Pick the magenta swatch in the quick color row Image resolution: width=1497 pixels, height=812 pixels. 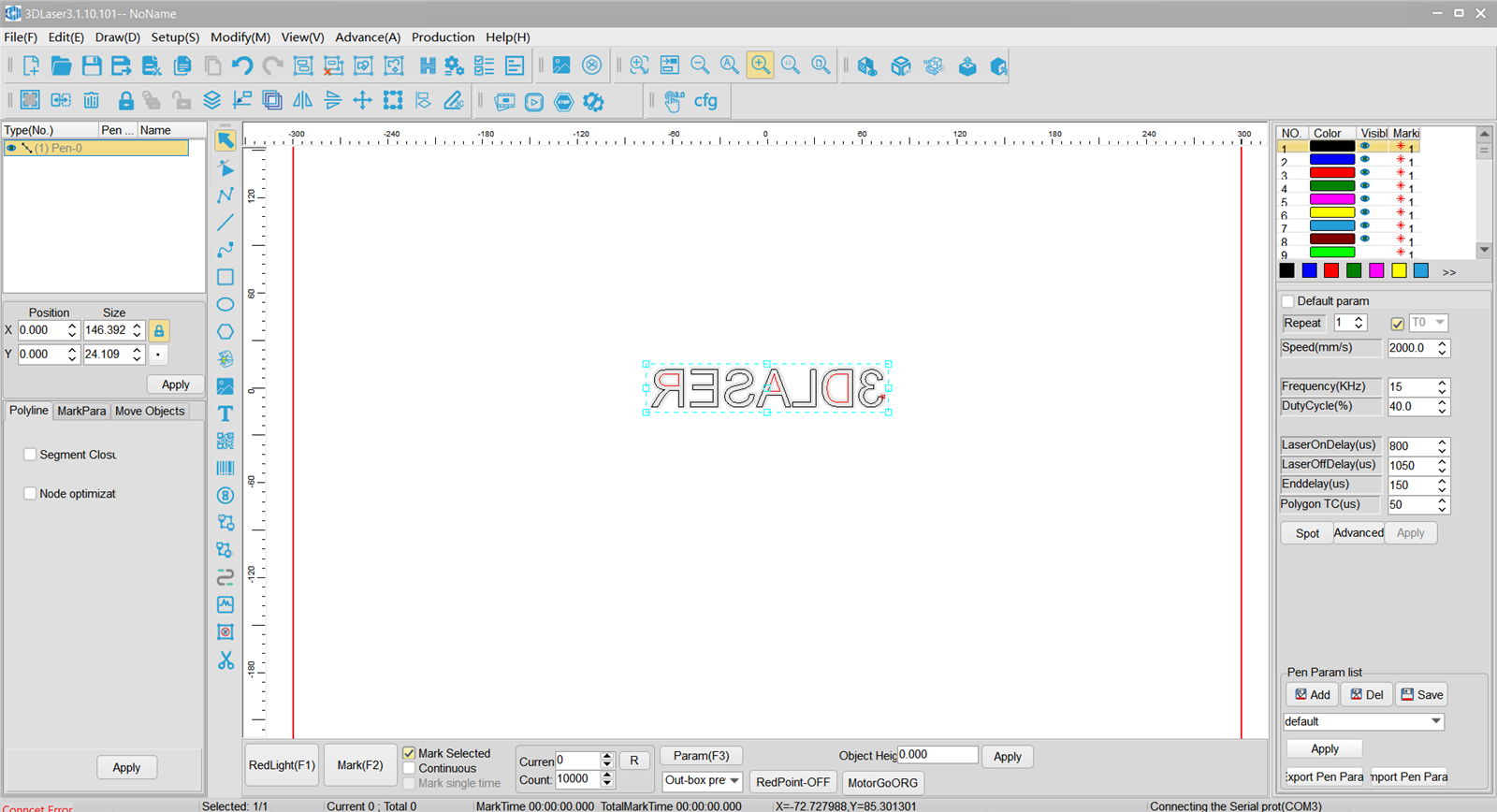pyautogui.click(x=1376, y=270)
